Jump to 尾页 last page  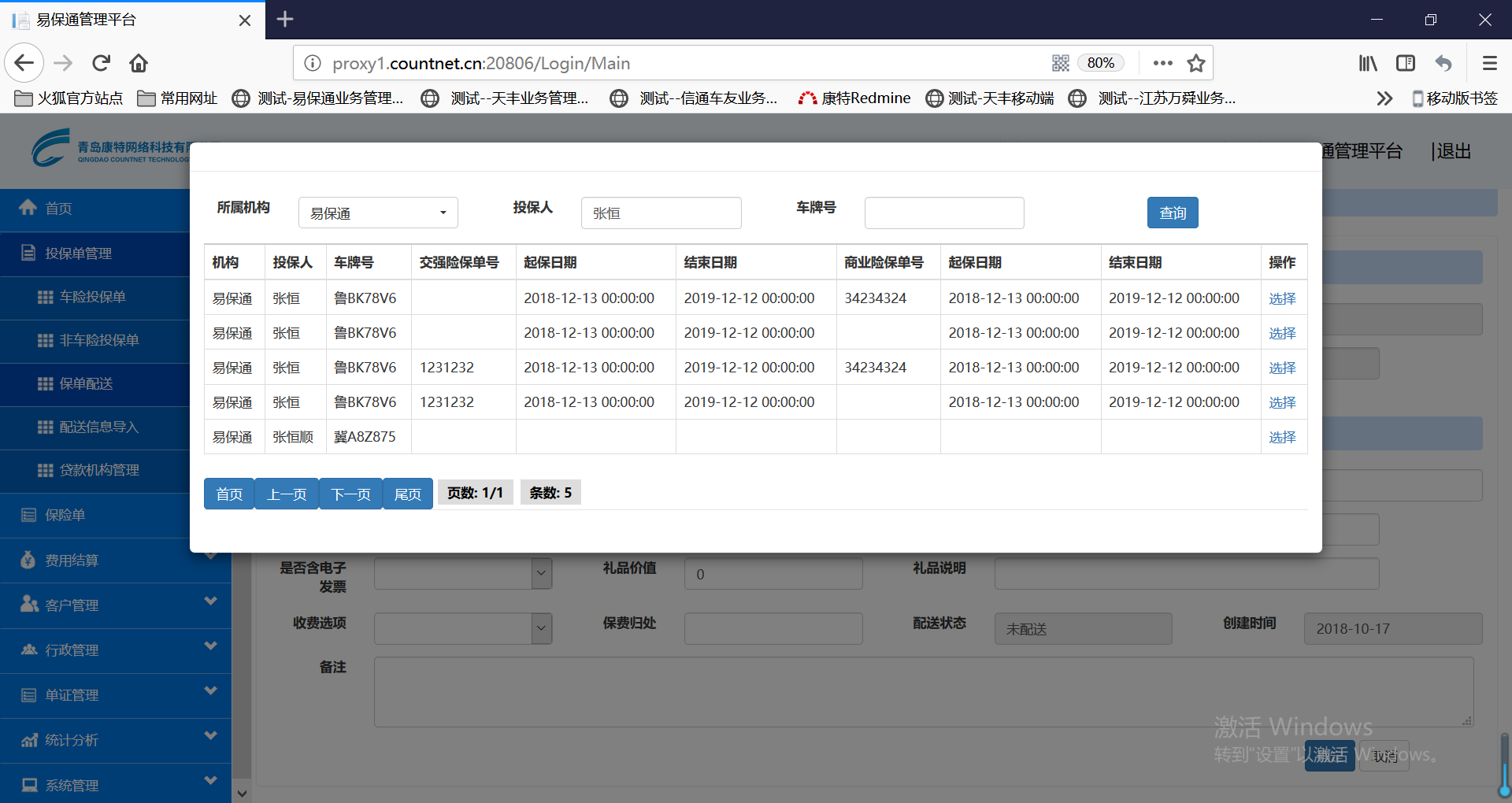pyautogui.click(x=407, y=494)
